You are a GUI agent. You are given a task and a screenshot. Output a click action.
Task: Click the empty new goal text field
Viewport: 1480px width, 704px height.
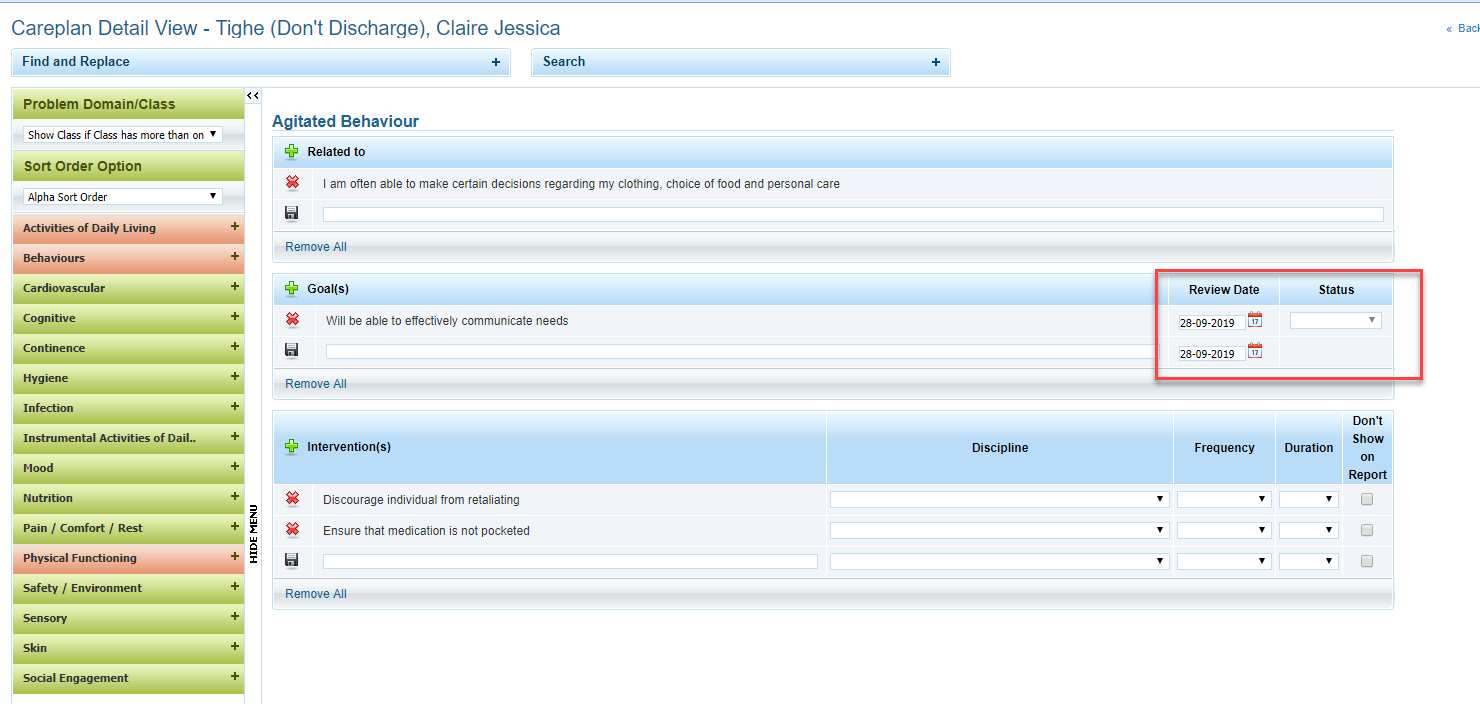pyautogui.click(x=740, y=352)
